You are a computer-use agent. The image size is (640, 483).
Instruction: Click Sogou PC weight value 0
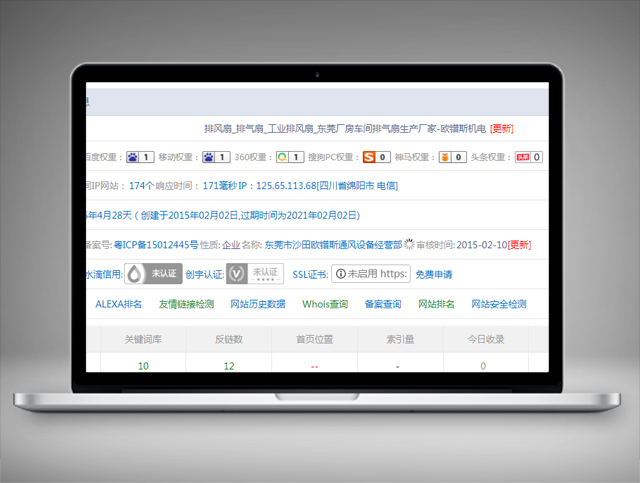point(382,157)
